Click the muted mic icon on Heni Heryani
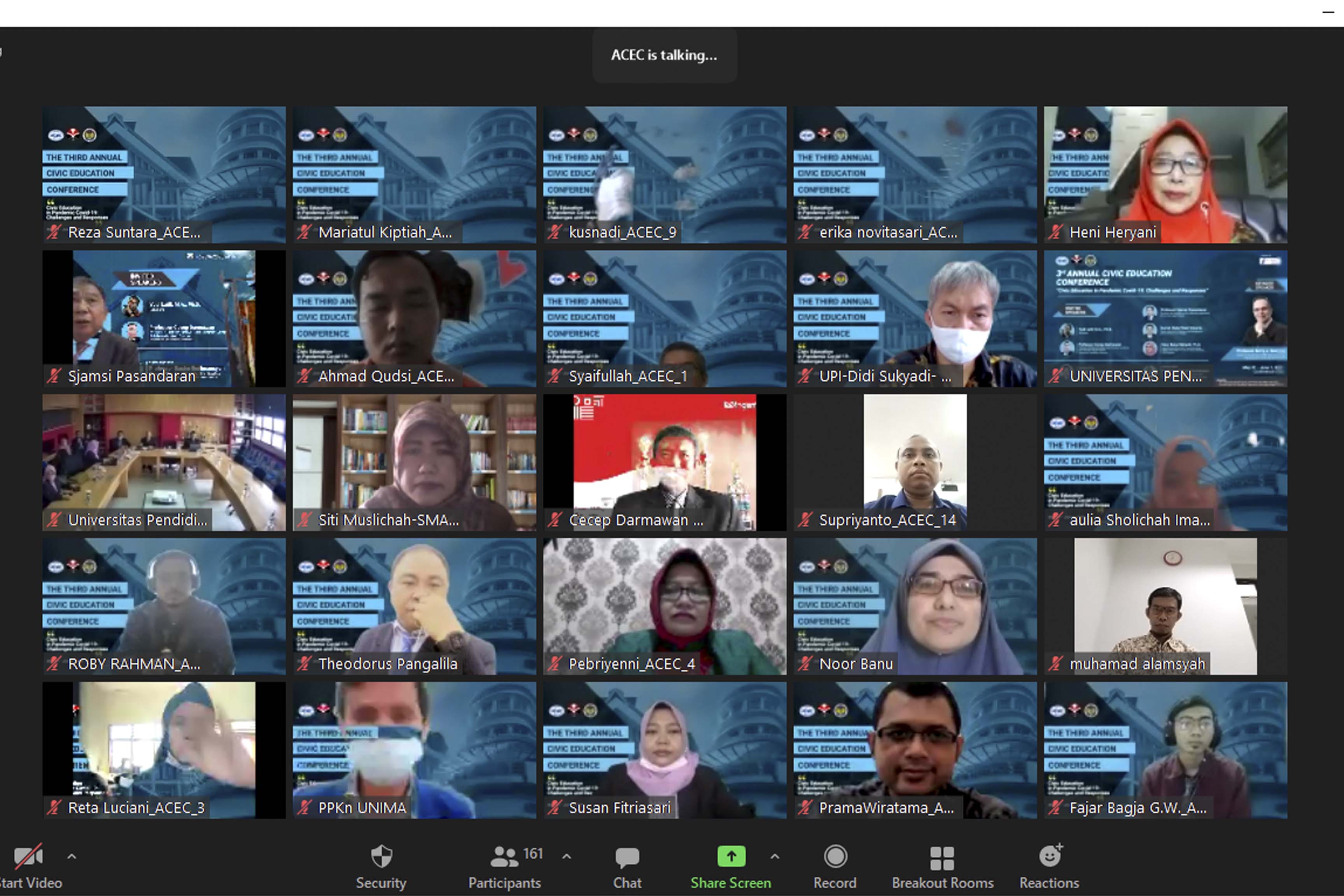The height and width of the screenshot is (896, 1344). 1055,232
